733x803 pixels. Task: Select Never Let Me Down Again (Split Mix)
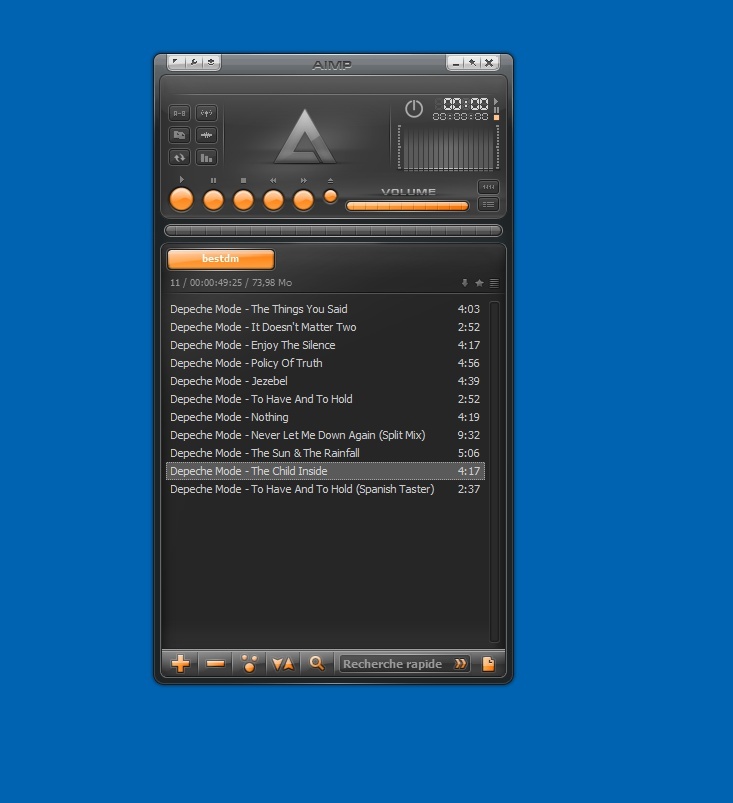325,435
